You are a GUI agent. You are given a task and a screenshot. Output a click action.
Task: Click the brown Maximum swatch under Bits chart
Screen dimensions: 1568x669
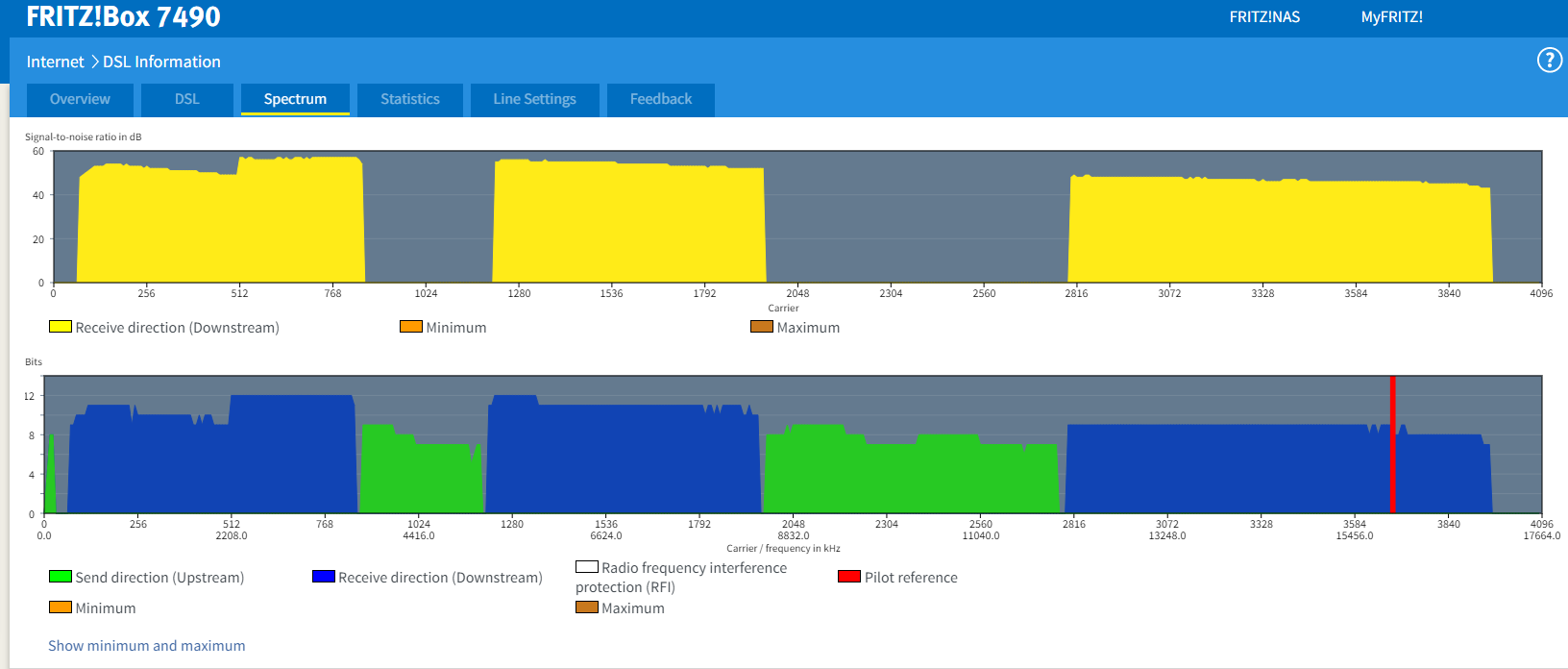(x=587, y=607)
